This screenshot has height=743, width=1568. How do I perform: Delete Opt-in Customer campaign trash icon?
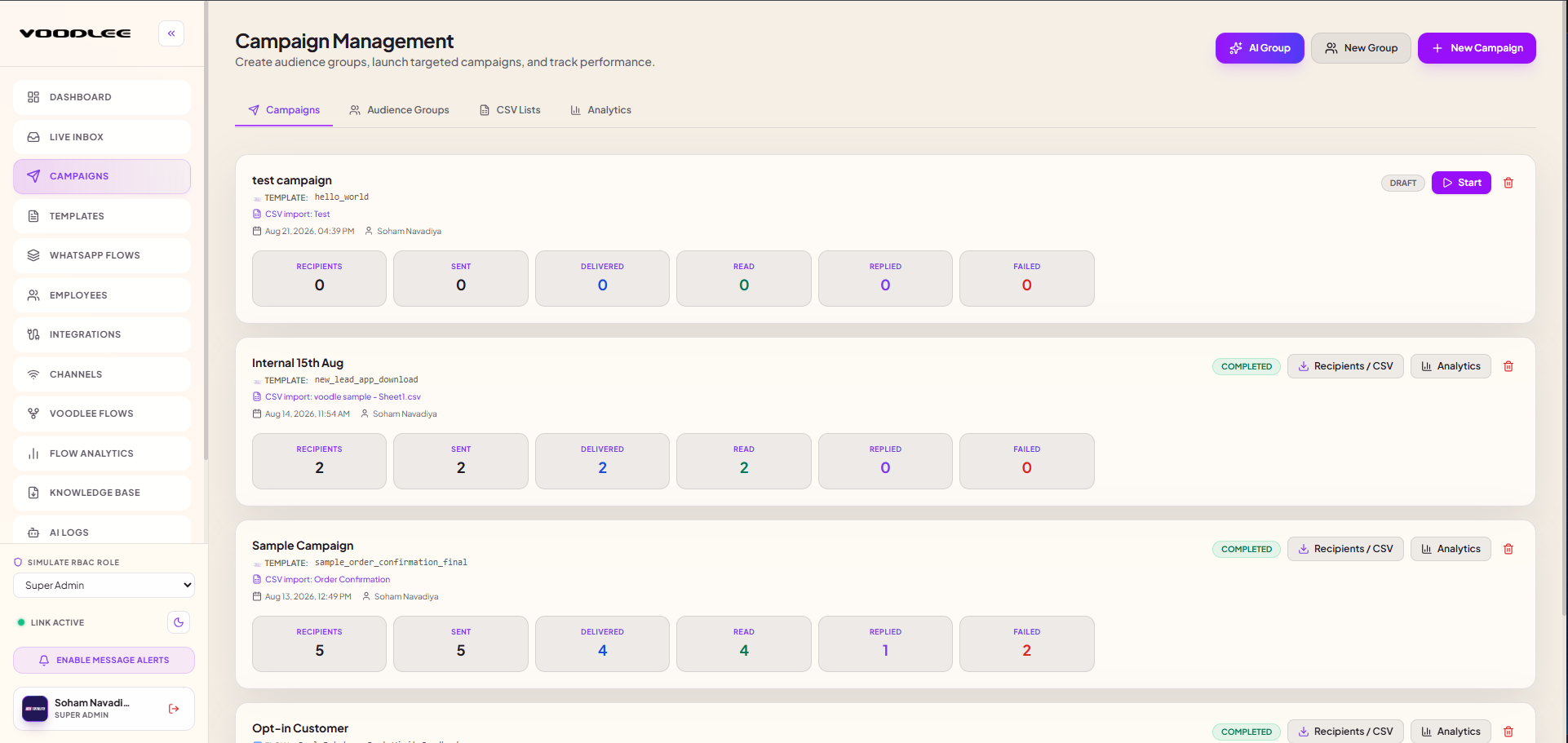[x=1508, y=732]
